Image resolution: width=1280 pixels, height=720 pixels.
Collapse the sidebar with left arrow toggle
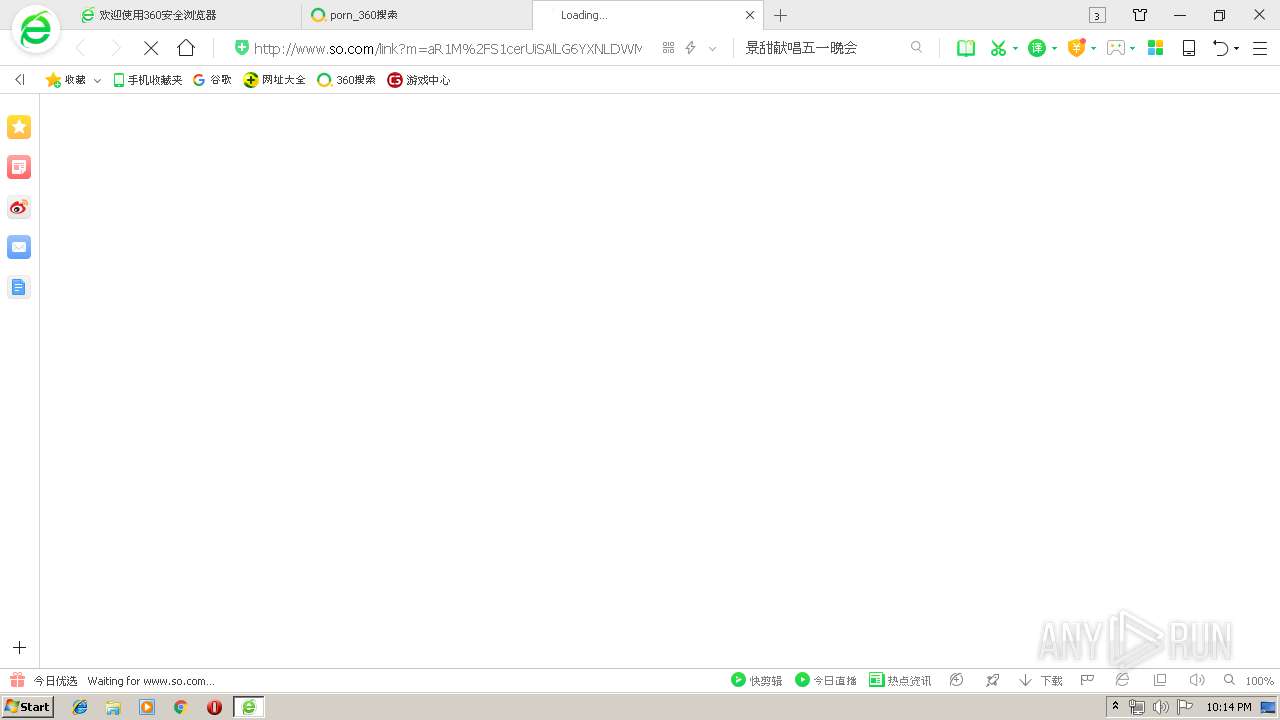(x=19, y=80)
